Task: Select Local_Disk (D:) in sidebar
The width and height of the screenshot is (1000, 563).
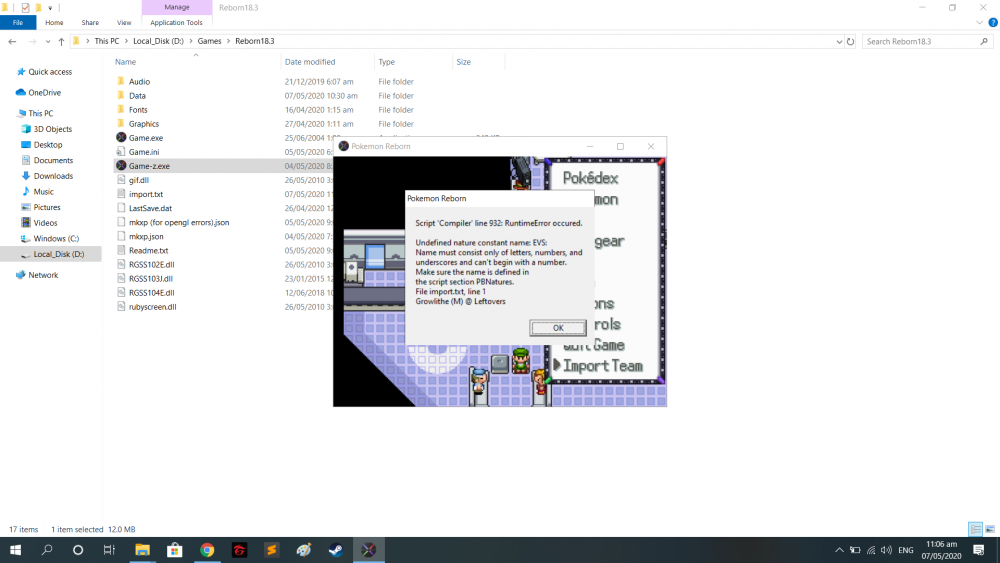Action: (59, 254)
